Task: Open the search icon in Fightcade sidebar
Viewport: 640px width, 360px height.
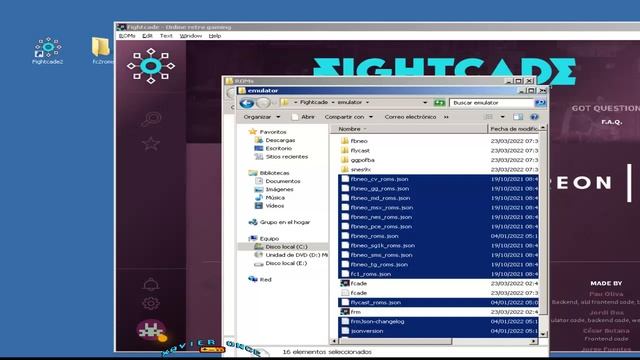Action: [151, 119]
